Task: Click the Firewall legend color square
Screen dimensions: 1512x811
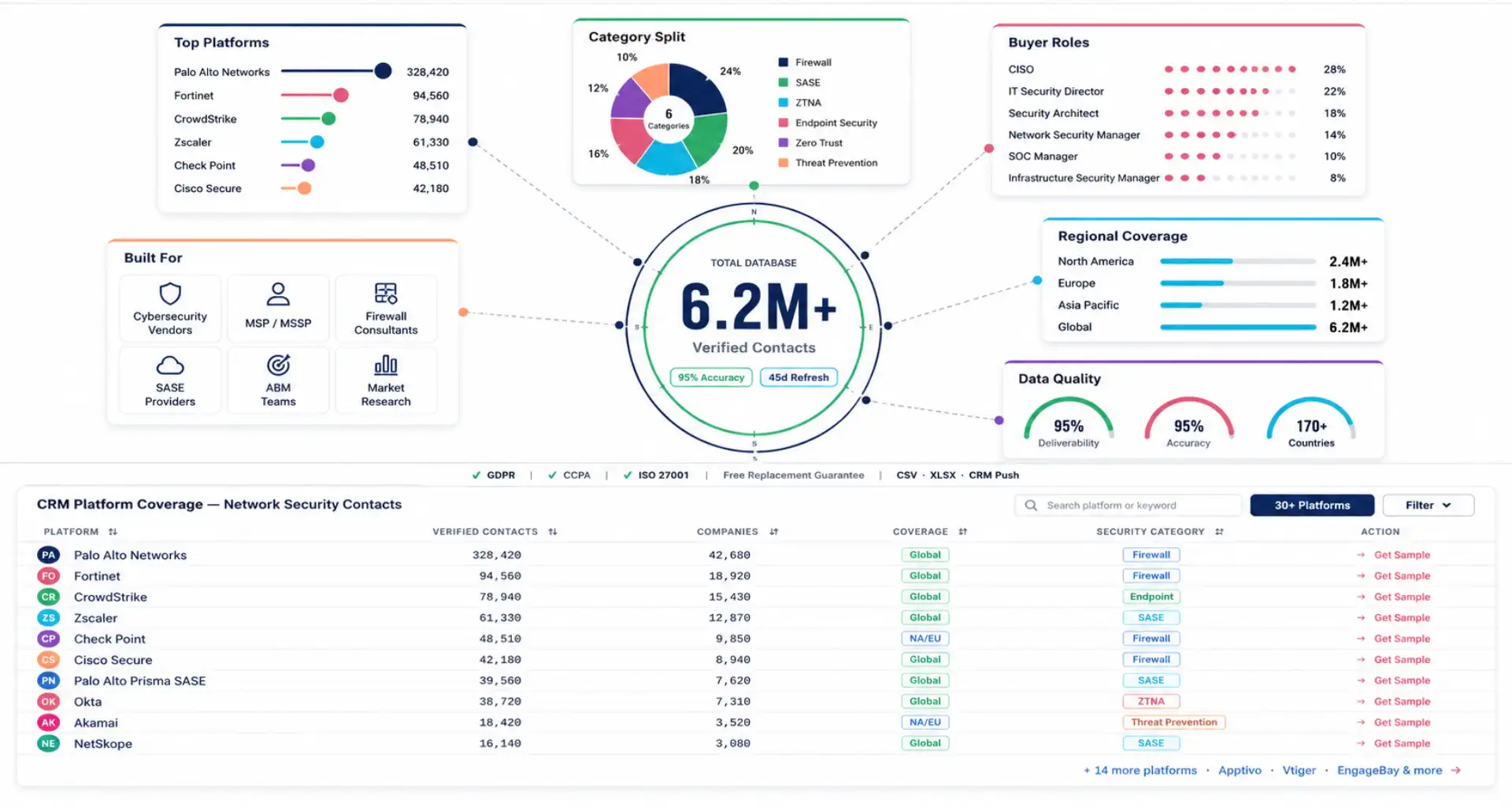Action: pyautogui.click(x=784, y=62)
